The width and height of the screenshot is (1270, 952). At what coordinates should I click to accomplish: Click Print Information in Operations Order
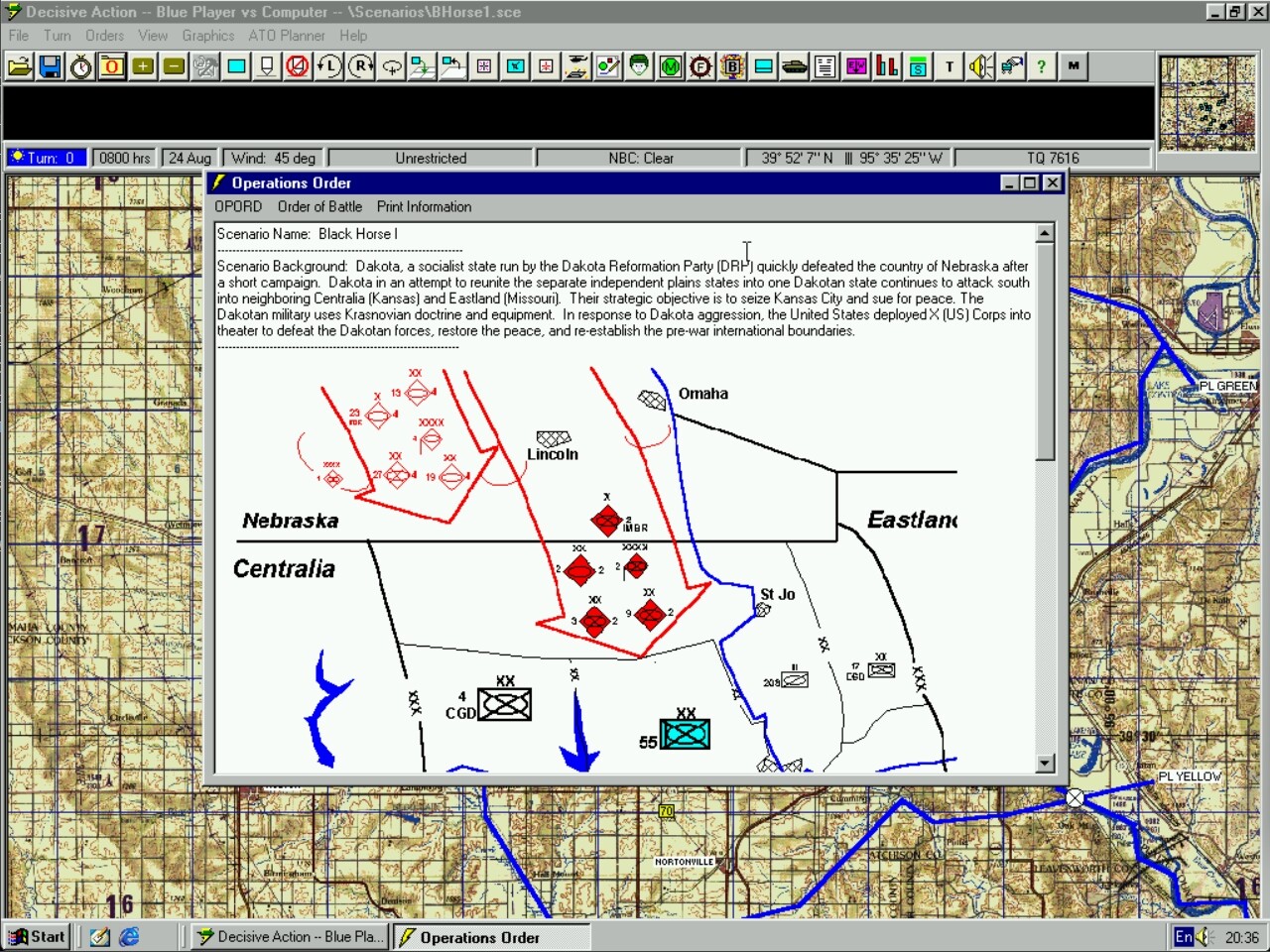pos(424,206)
